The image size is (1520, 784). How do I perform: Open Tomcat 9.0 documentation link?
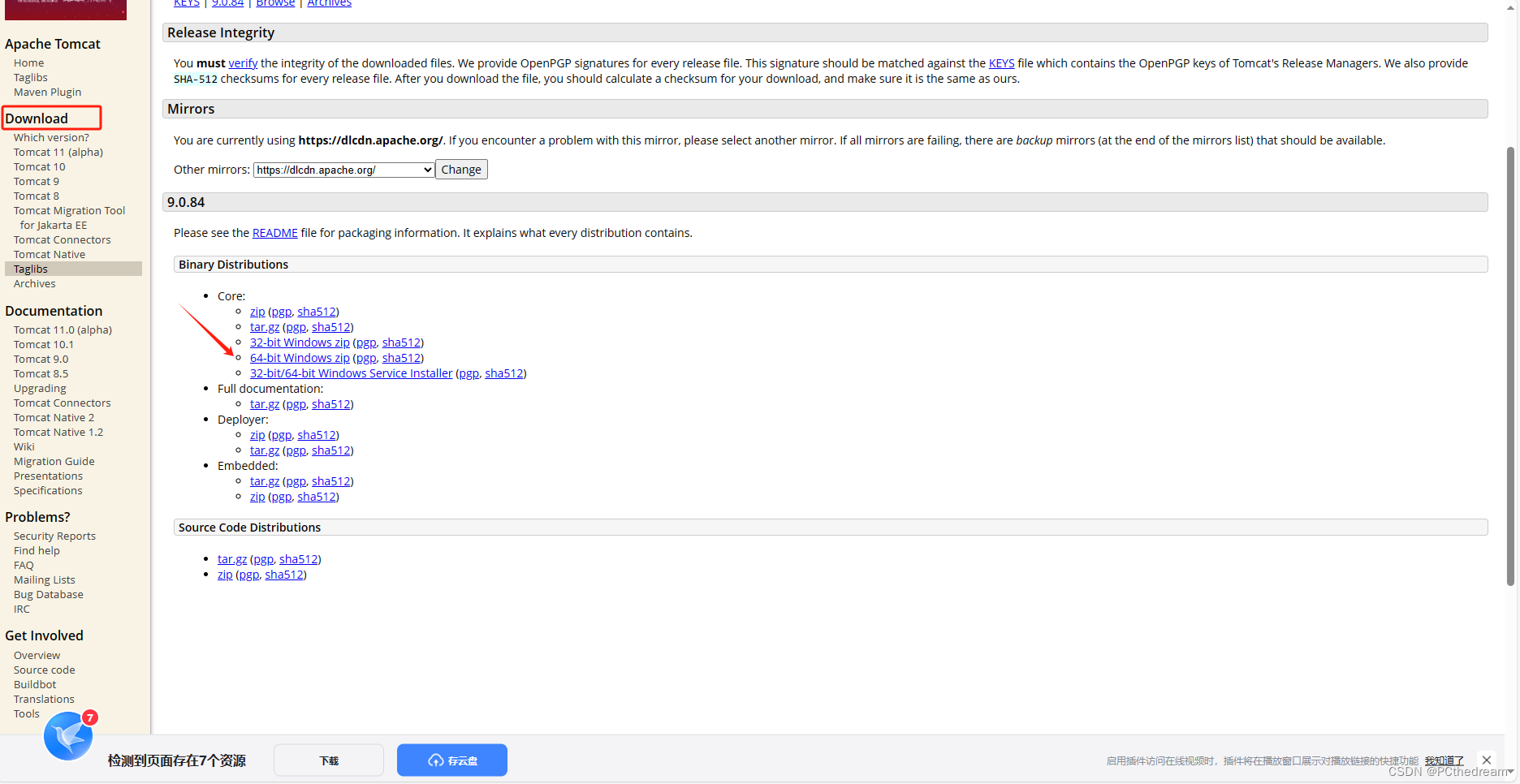[x=41, y=360]
